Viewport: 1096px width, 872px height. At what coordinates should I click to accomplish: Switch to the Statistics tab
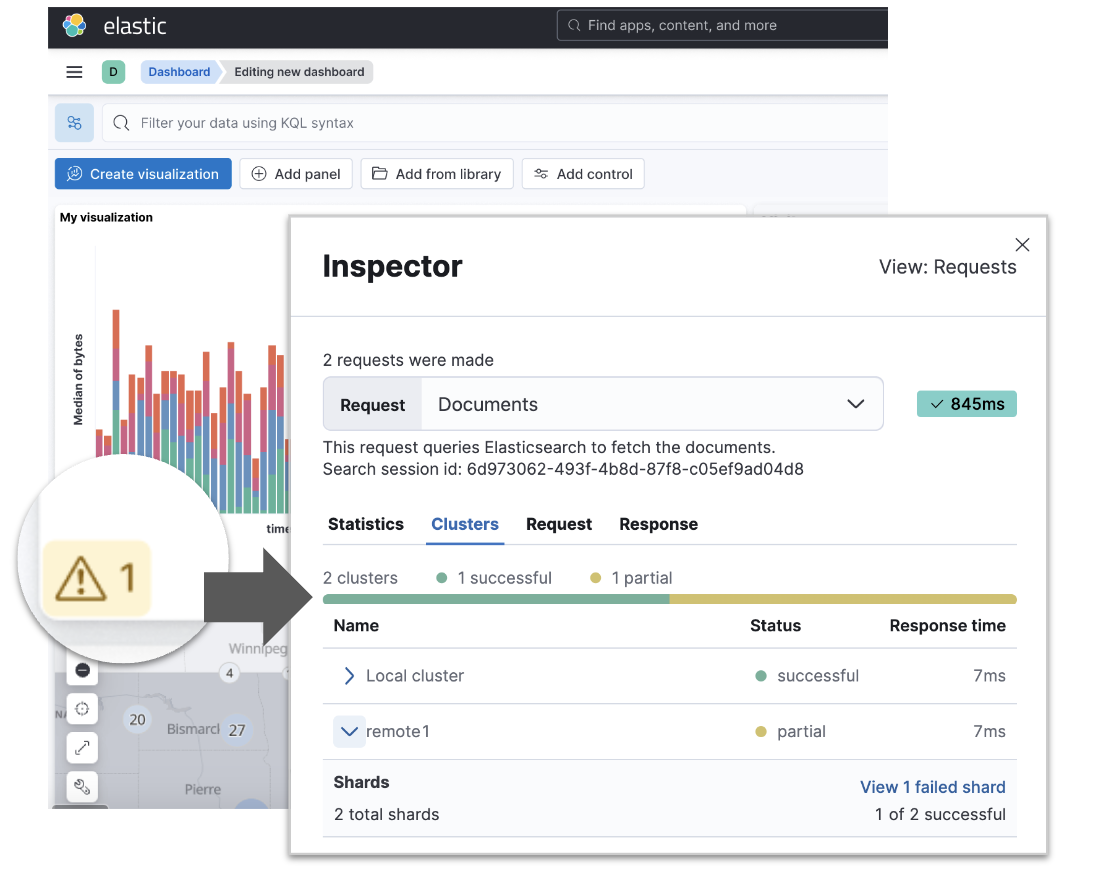[x=366, y=524]
